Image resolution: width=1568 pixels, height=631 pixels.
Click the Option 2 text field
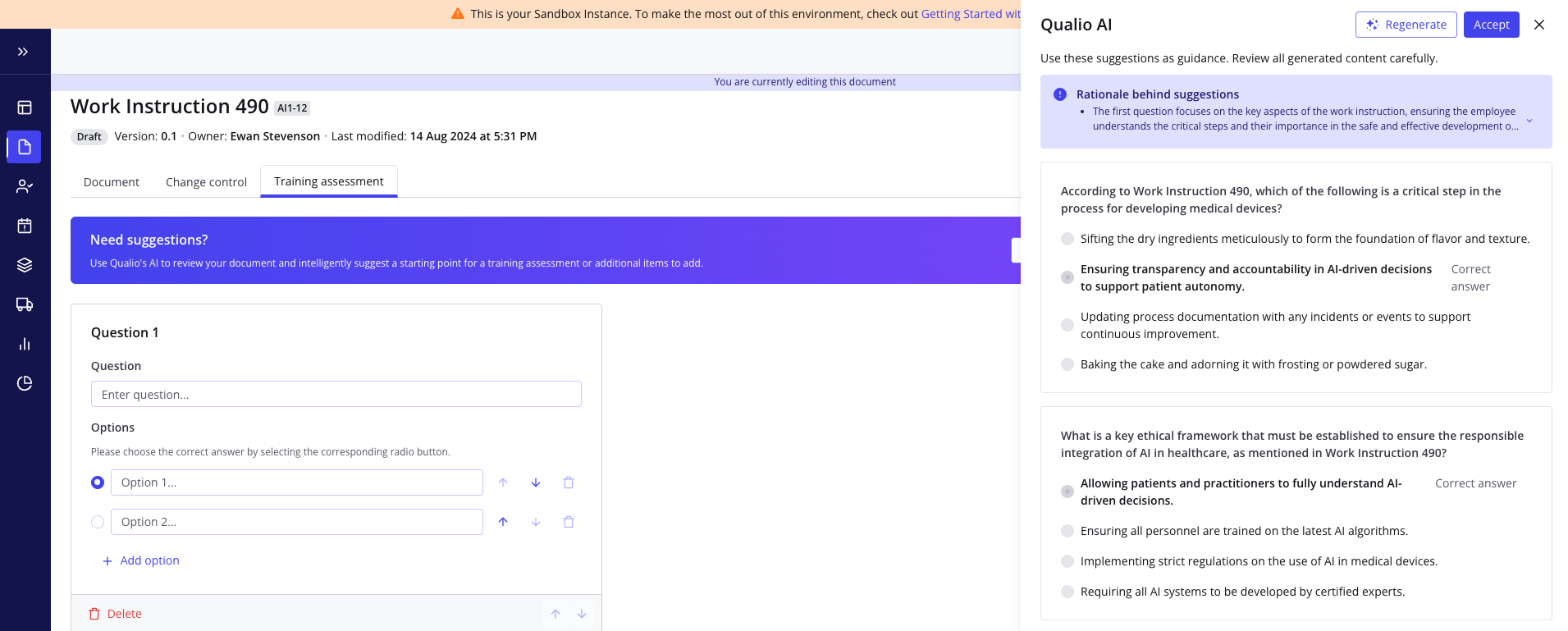[x=297, y=522]
